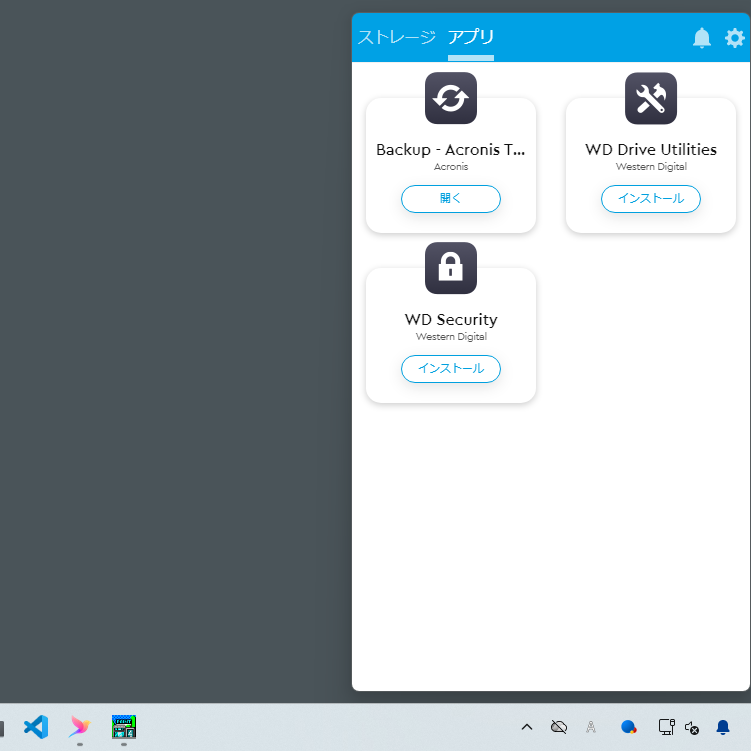Open the notifications bell in WD panel header
Screen dimensions: 751x751
point(702,38)
